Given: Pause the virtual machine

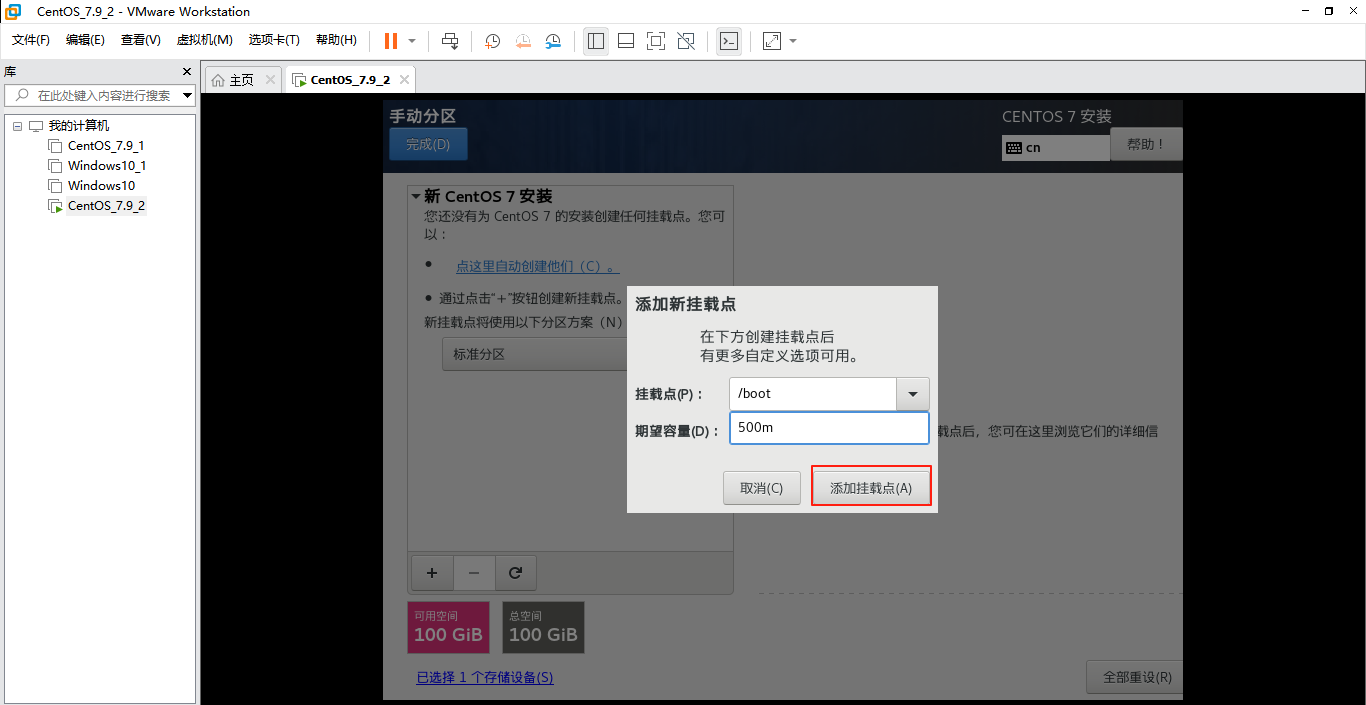Looking at the screenshot, I should point(389,41).
